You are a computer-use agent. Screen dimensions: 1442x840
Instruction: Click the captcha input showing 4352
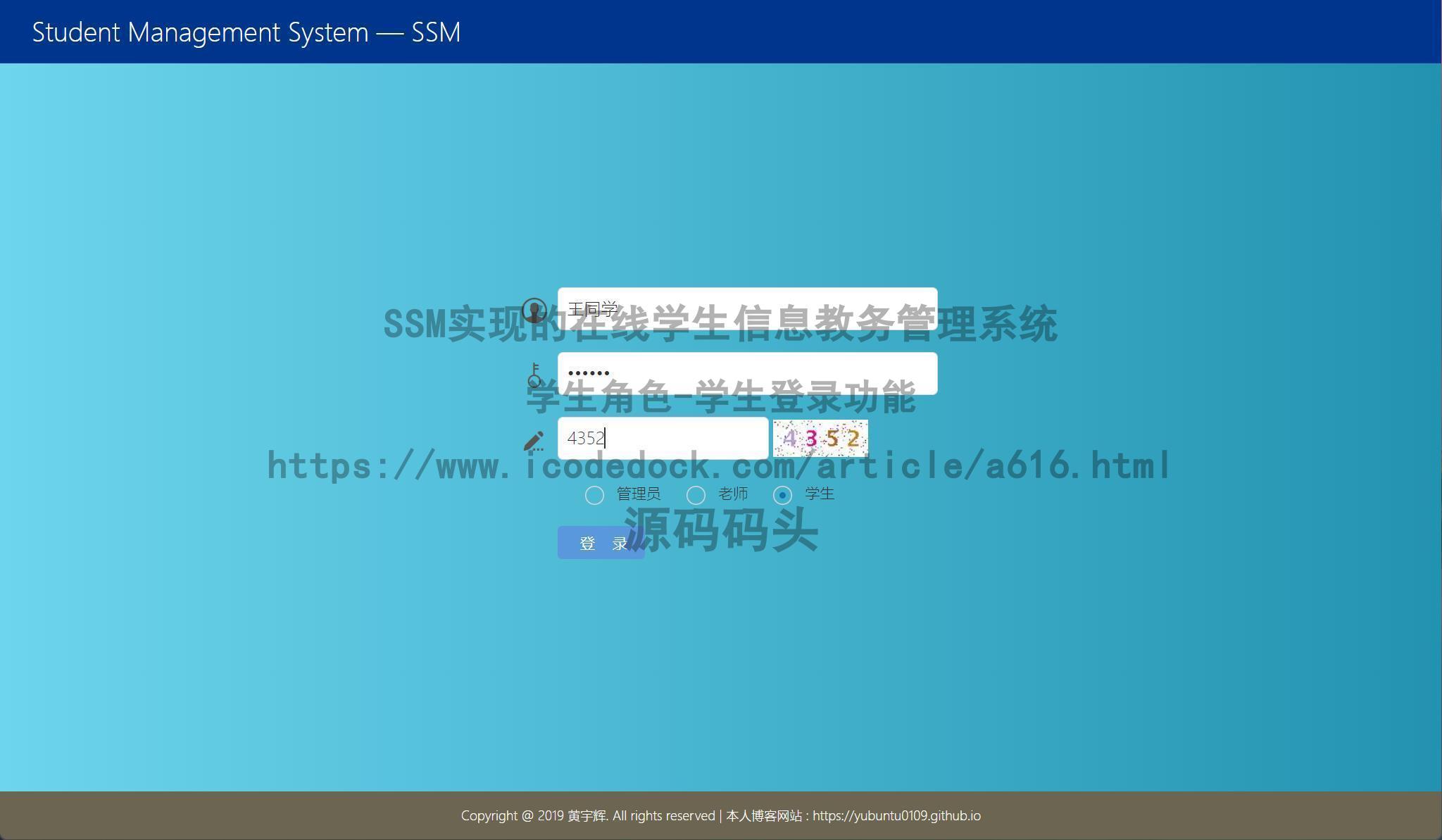[x=662, y=438]
